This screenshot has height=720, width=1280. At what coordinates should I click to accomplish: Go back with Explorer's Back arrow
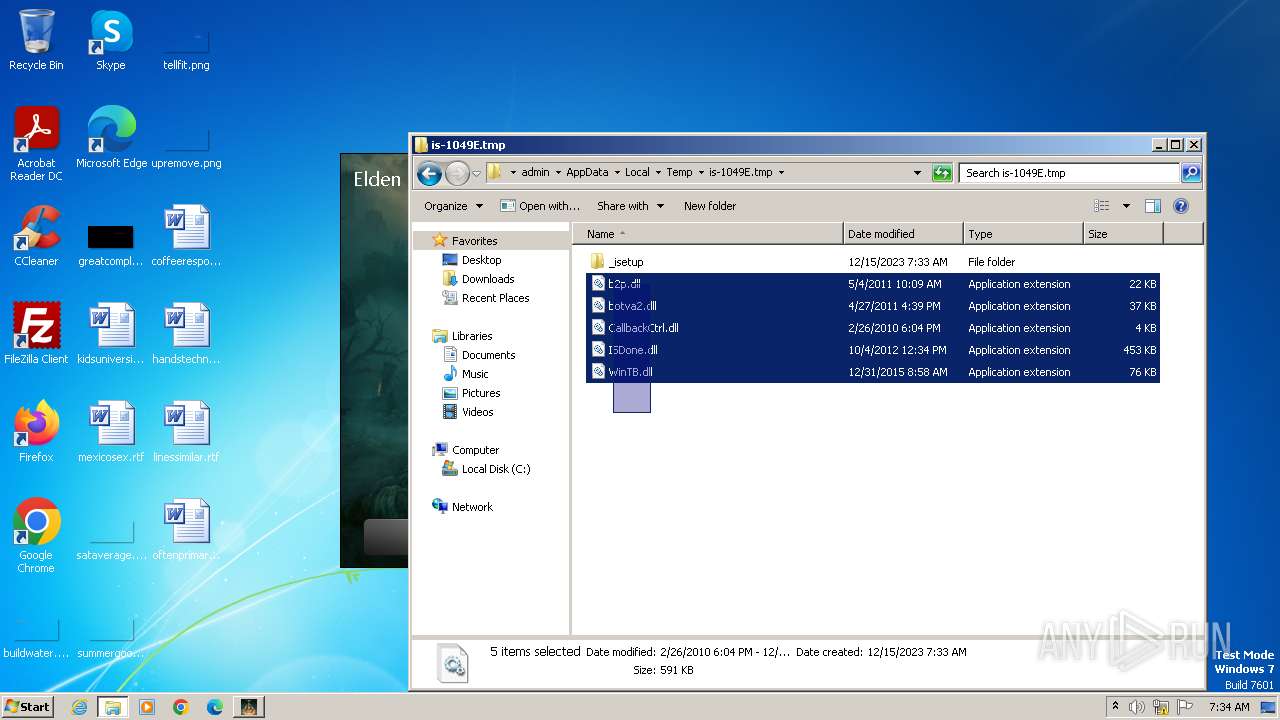click(x=430, y=173)
